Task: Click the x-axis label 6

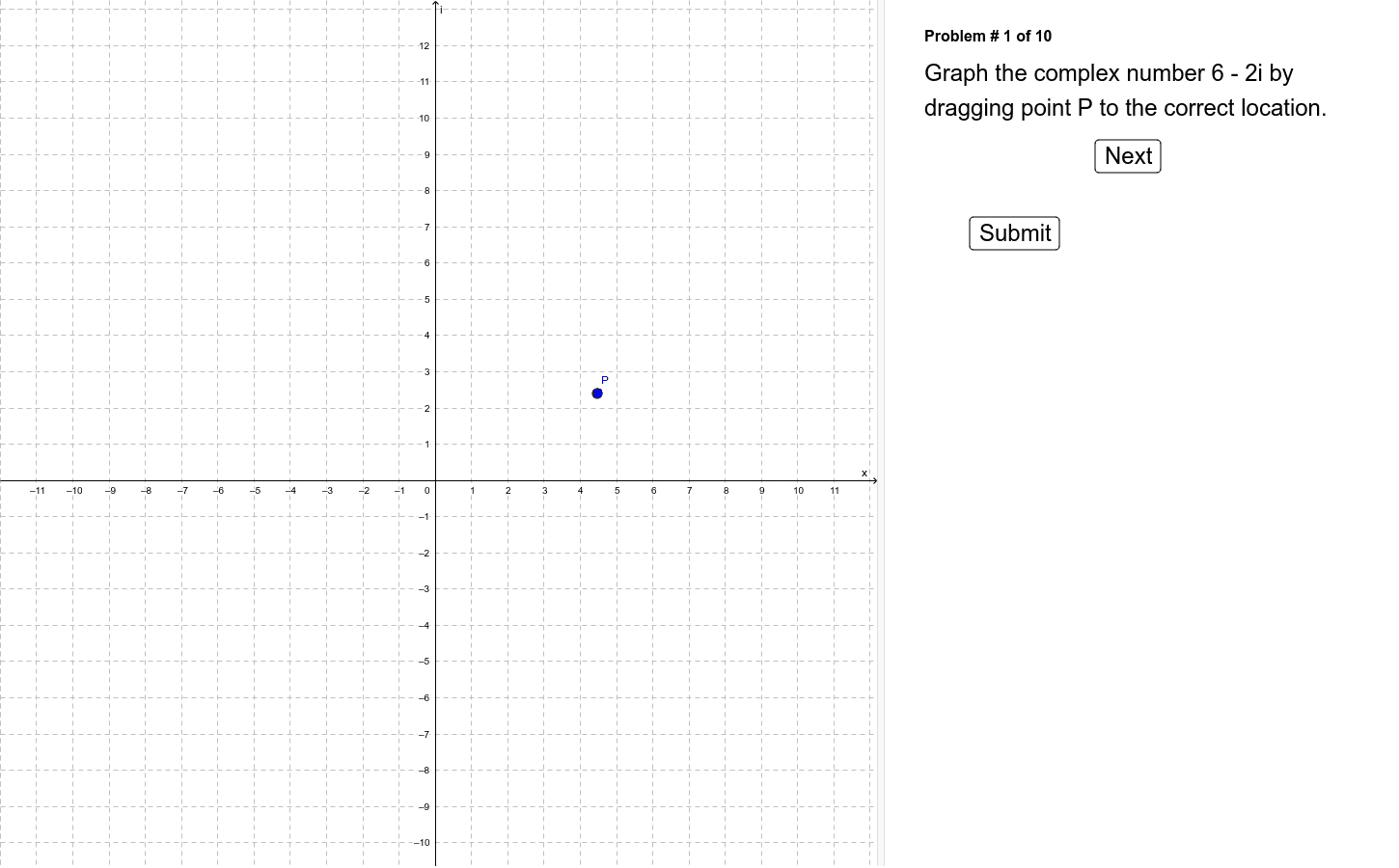Action: pyautogui.click(x=653, y=491)
